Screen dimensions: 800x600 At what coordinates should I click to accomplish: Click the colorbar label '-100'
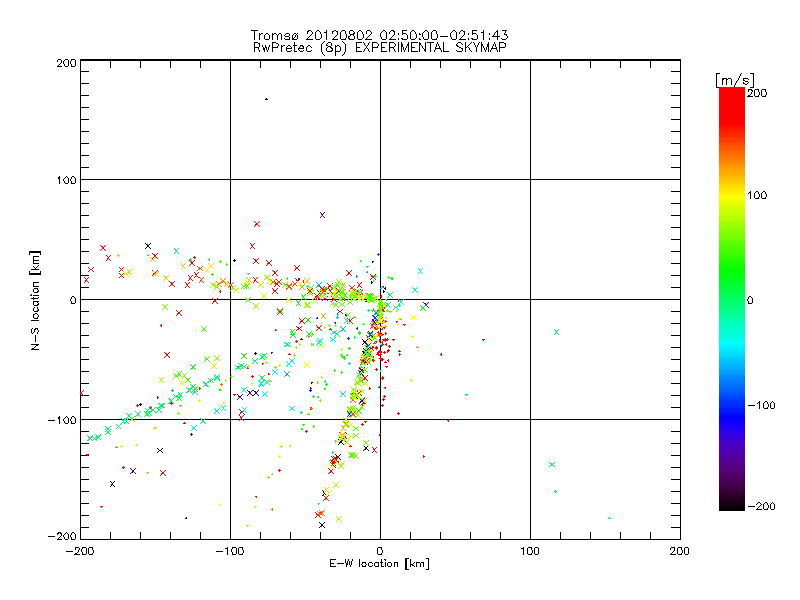click(x=761, y=406)
